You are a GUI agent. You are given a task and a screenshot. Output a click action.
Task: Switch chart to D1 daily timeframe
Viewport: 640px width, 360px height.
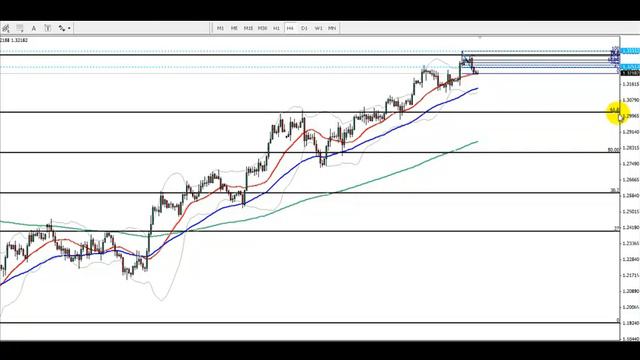304,28
